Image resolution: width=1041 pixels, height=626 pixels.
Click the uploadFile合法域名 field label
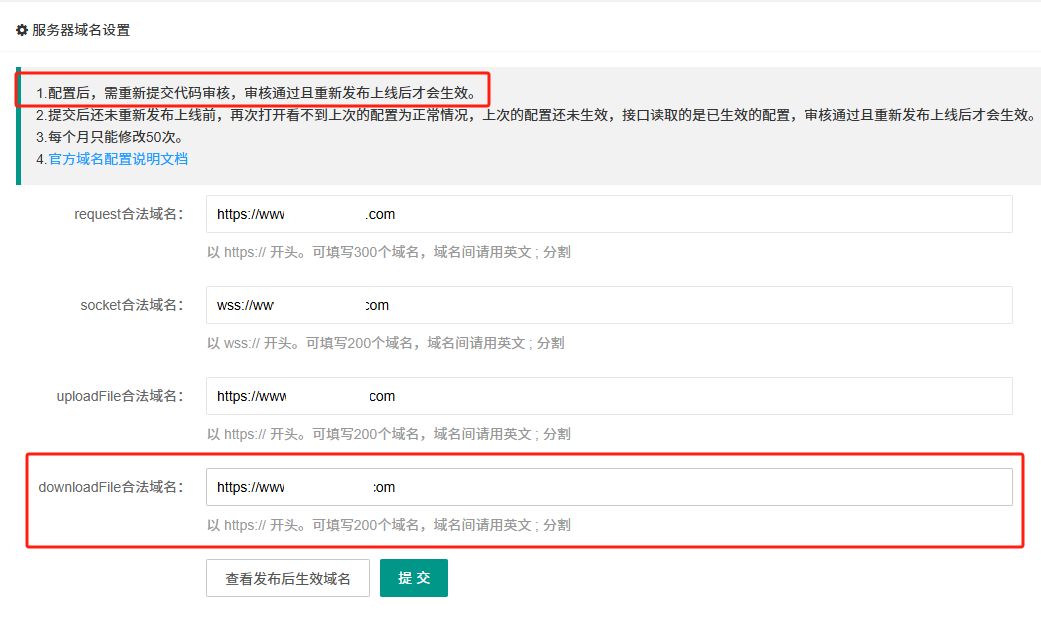click(120, 396)
